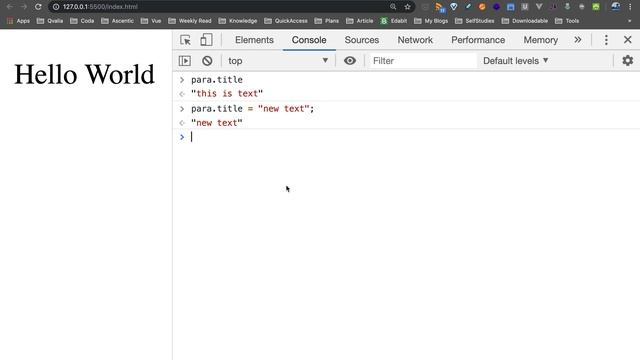Image resolution: width=640 pixels, height=360 pixels.
Task: Toggle the console sidebar icon
Action: 184,61
